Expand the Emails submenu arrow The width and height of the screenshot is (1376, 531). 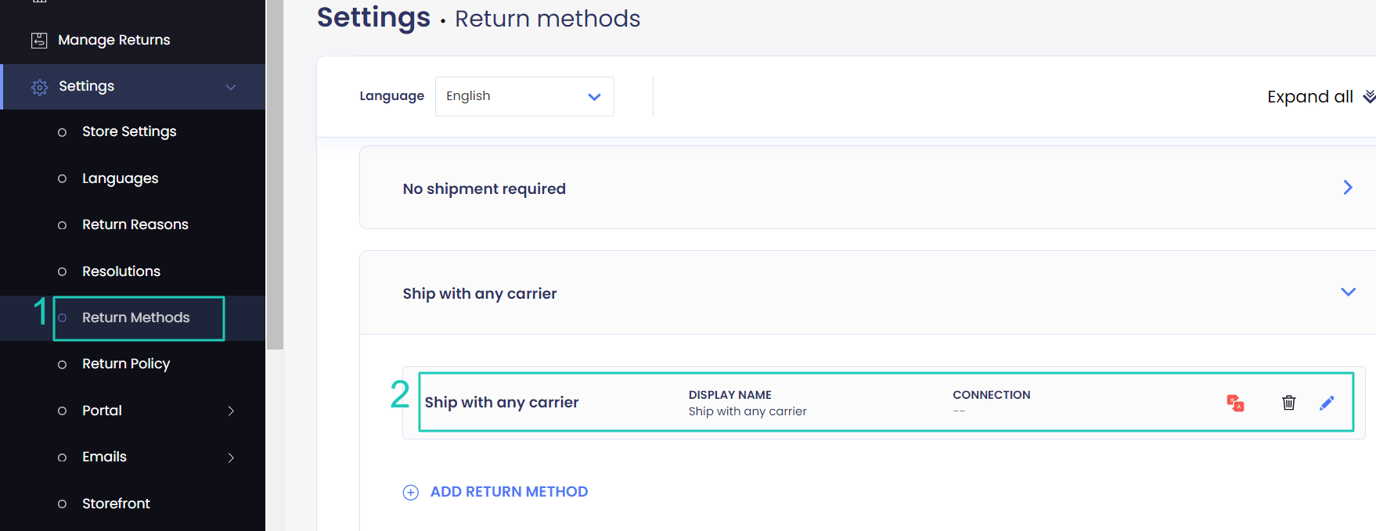click(231, 457)
